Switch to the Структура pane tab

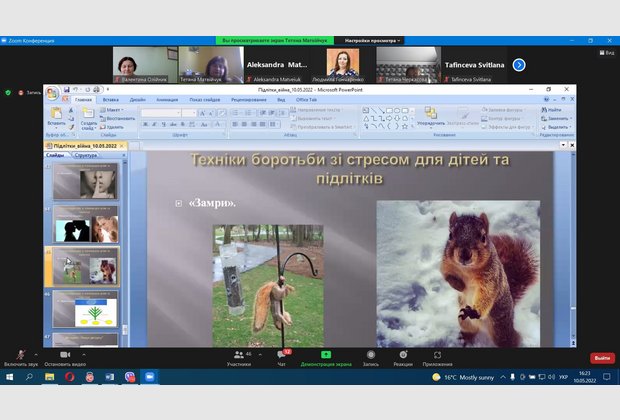pyautogui.click(x=86, y=156)
